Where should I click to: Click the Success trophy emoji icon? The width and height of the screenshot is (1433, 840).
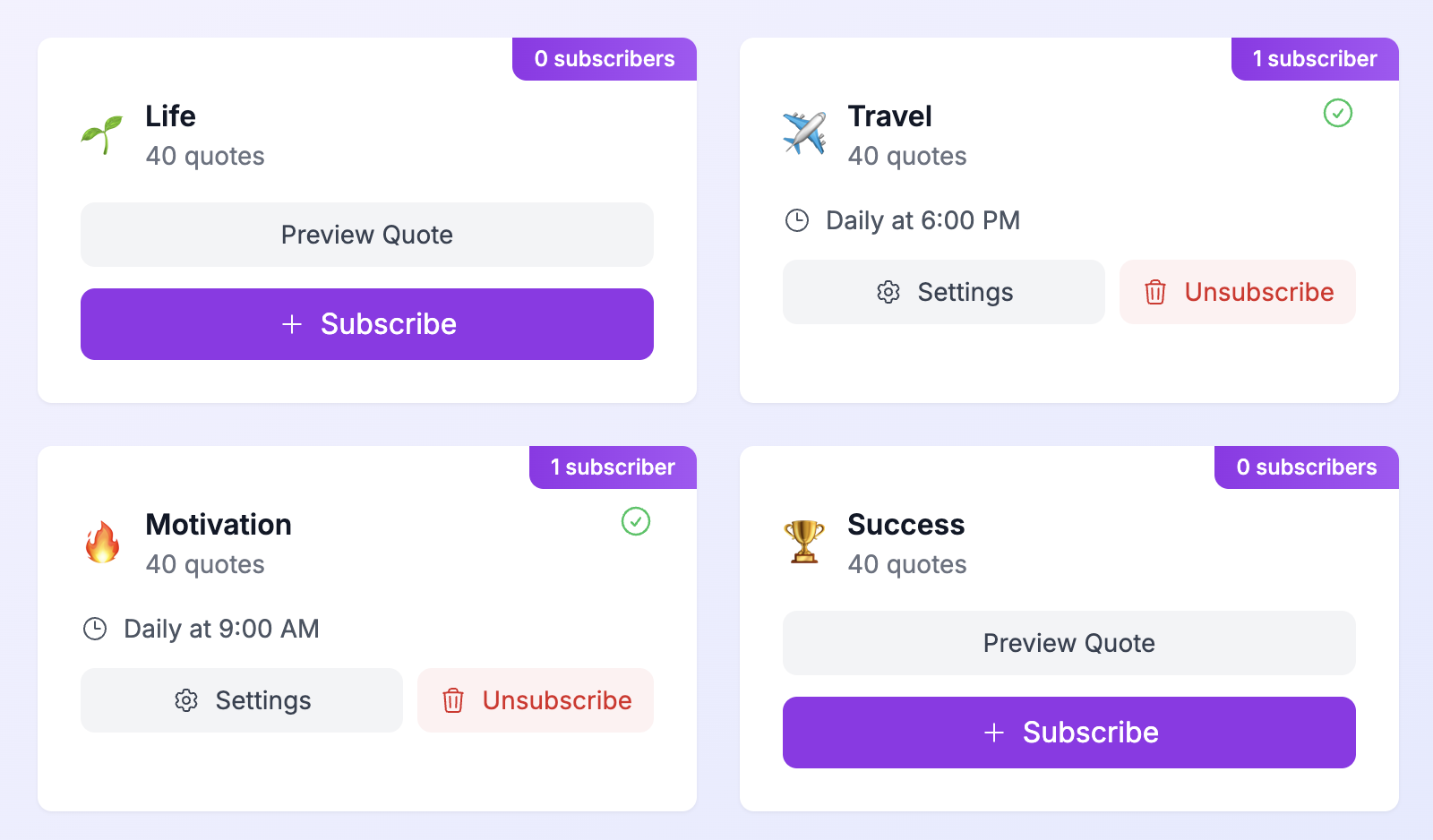click(804, 543)
